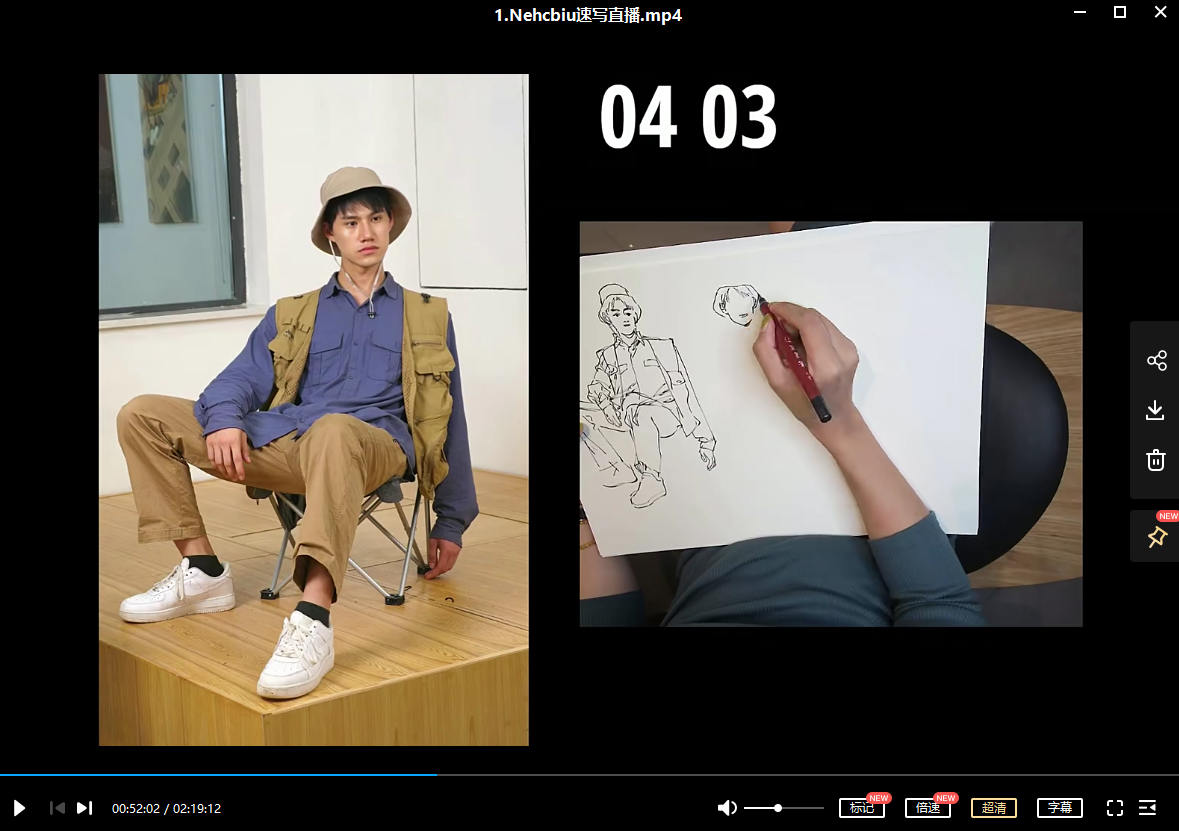Image resolution: width=1179 pixels, height=831 pixels.
Task: Open the 超清 quality selector
Action: click(x=994, y=808)
